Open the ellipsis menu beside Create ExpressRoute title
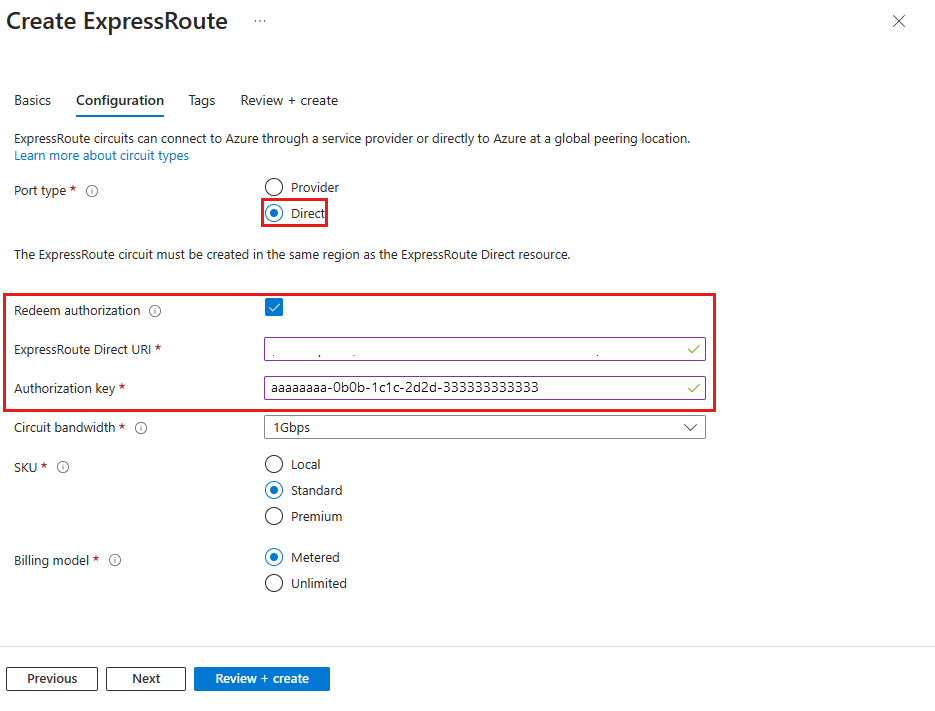935x711 pixels. click(x=260, y=20)
